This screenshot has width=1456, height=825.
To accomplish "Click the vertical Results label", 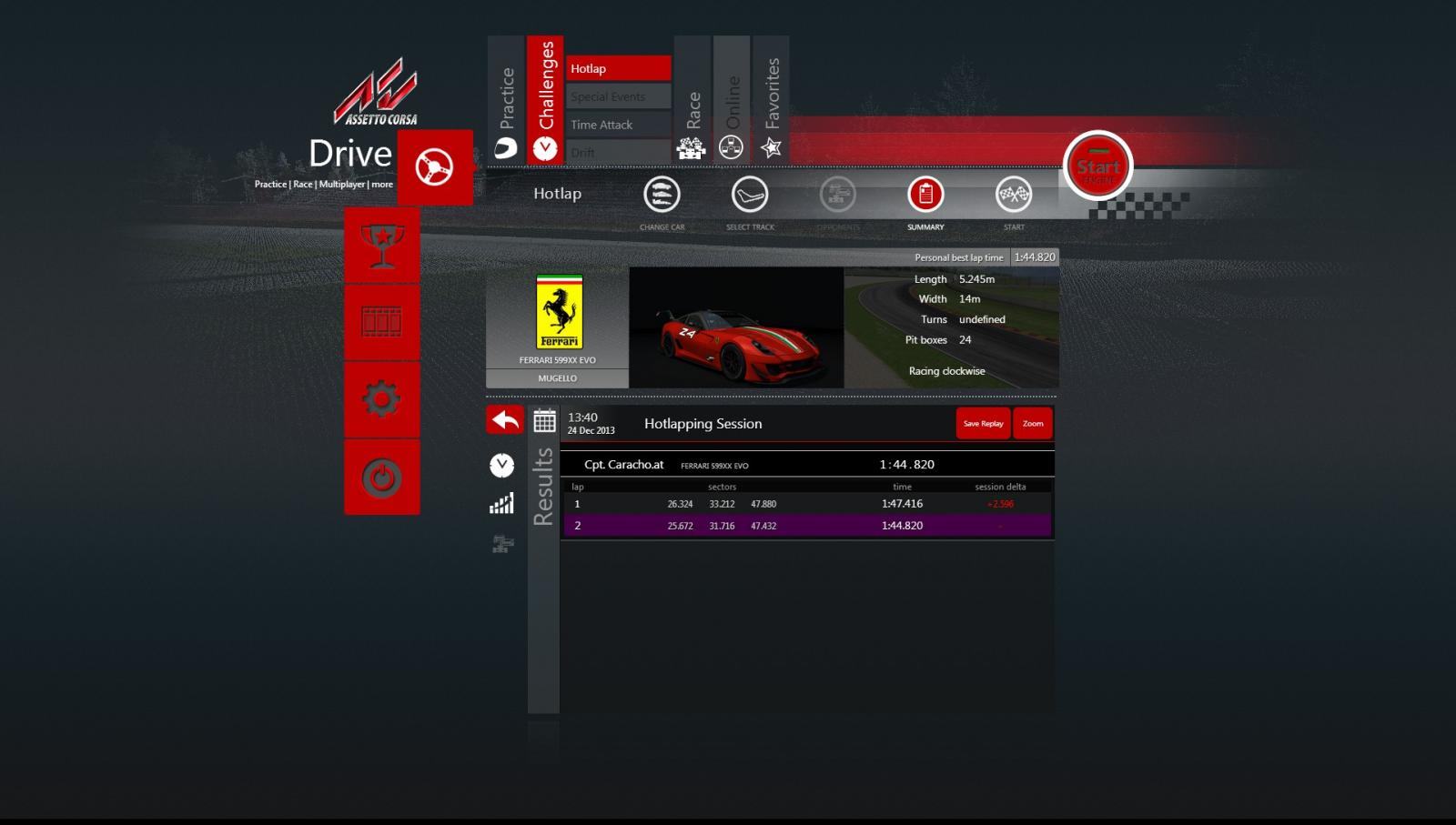I will pyautogui.click(x=543, y=487).
